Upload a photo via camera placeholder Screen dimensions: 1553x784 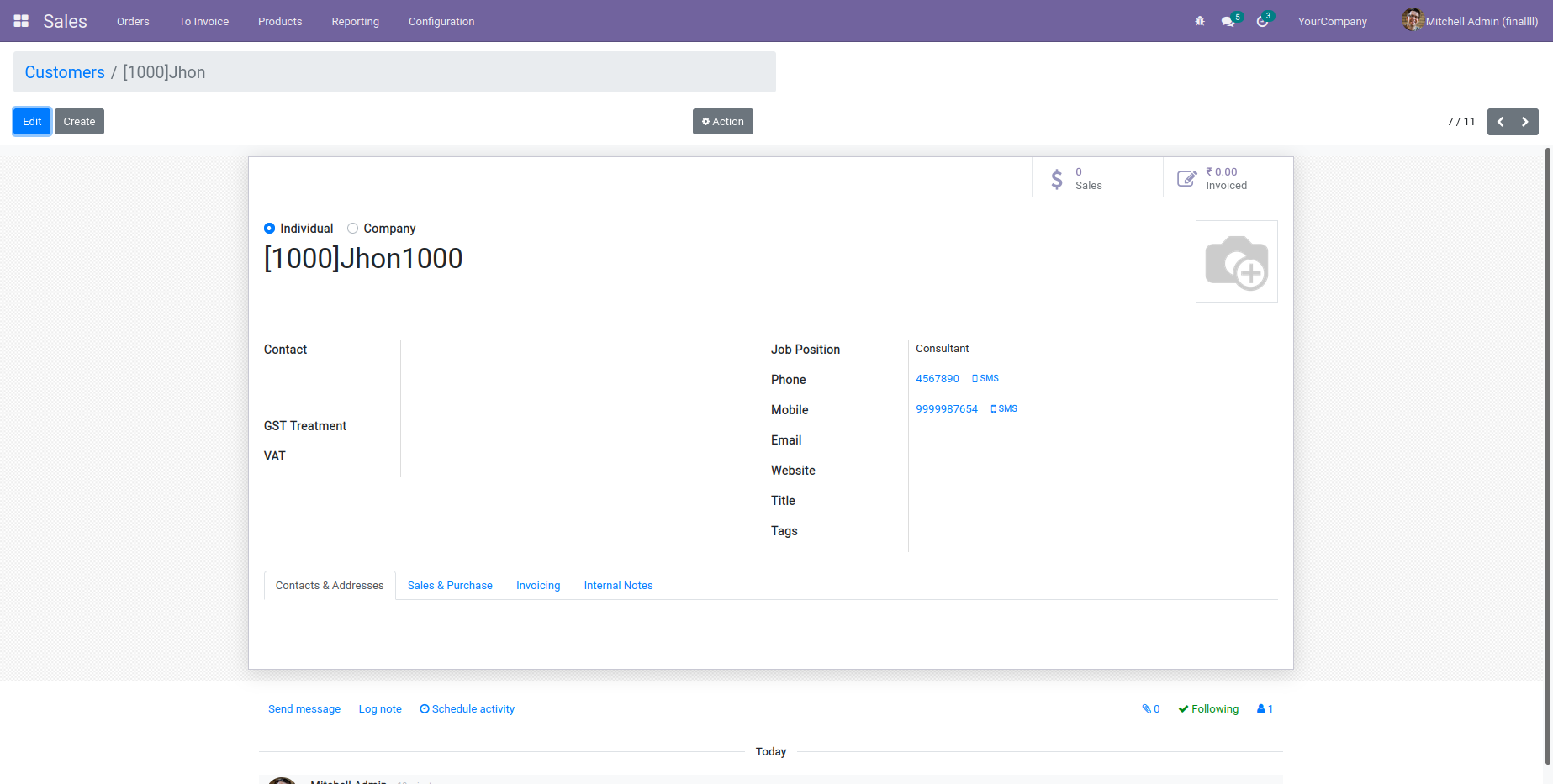(1237, 261)
